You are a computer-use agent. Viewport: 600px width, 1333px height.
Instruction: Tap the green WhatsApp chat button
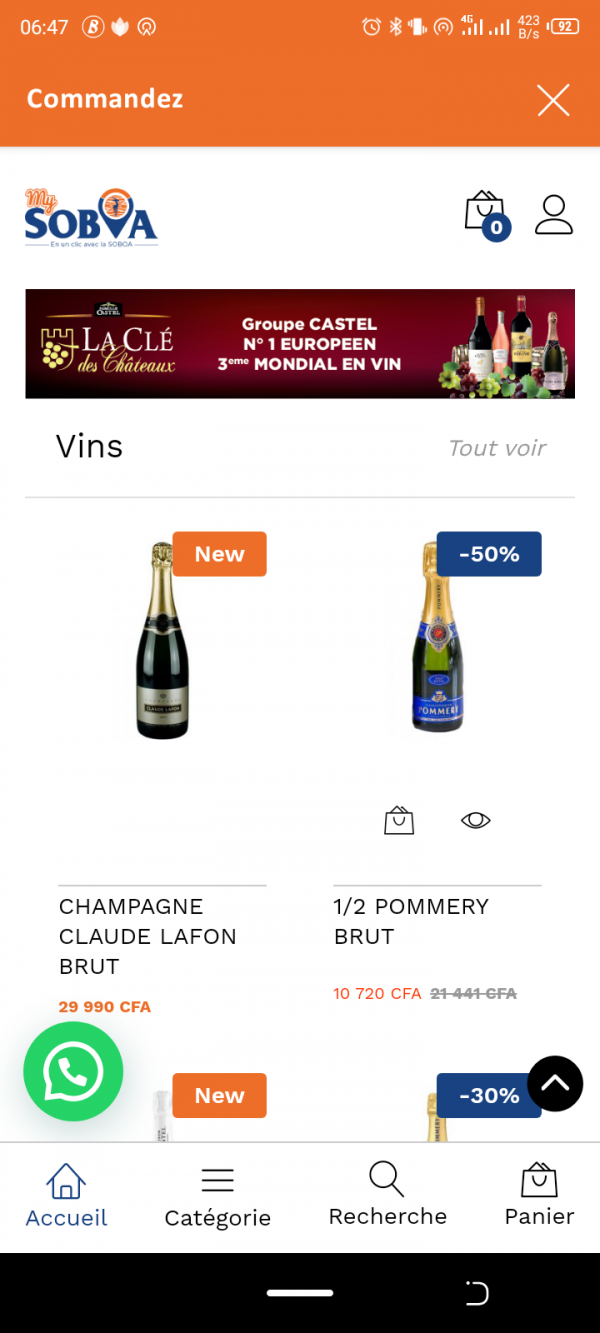(x=73, y=1071)
